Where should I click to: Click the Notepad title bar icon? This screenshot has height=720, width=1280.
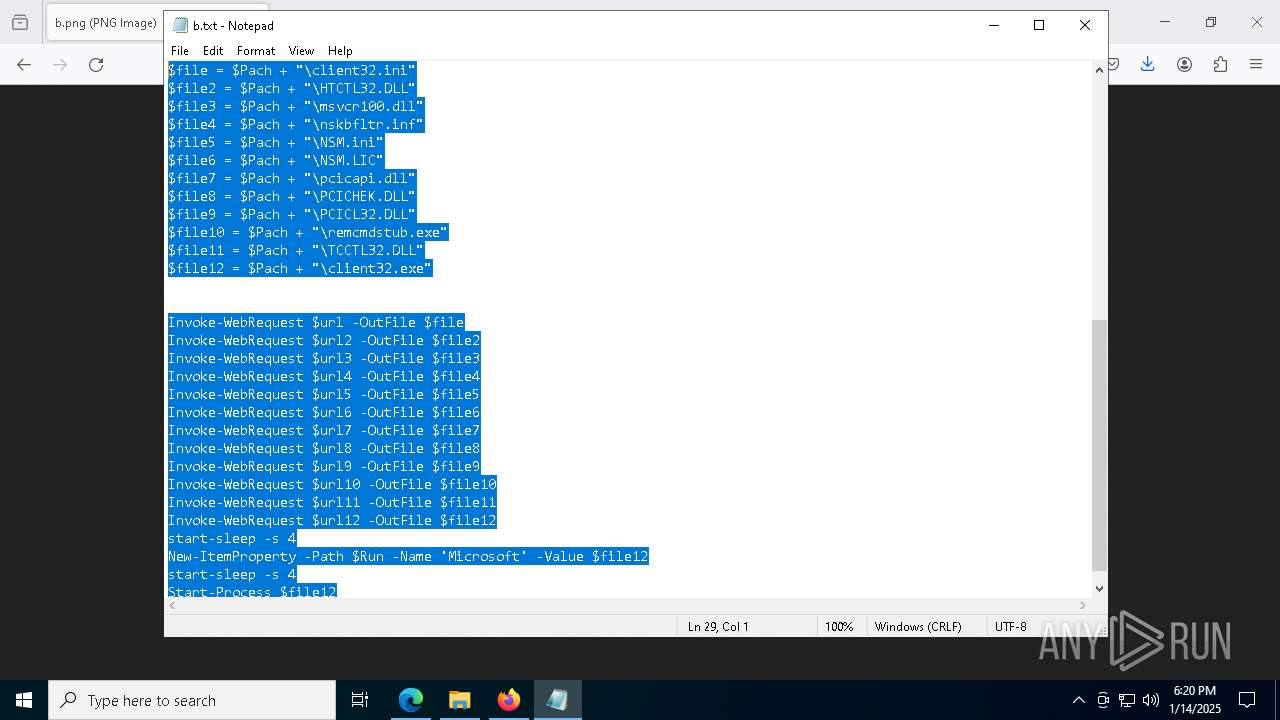pos(180,25)
